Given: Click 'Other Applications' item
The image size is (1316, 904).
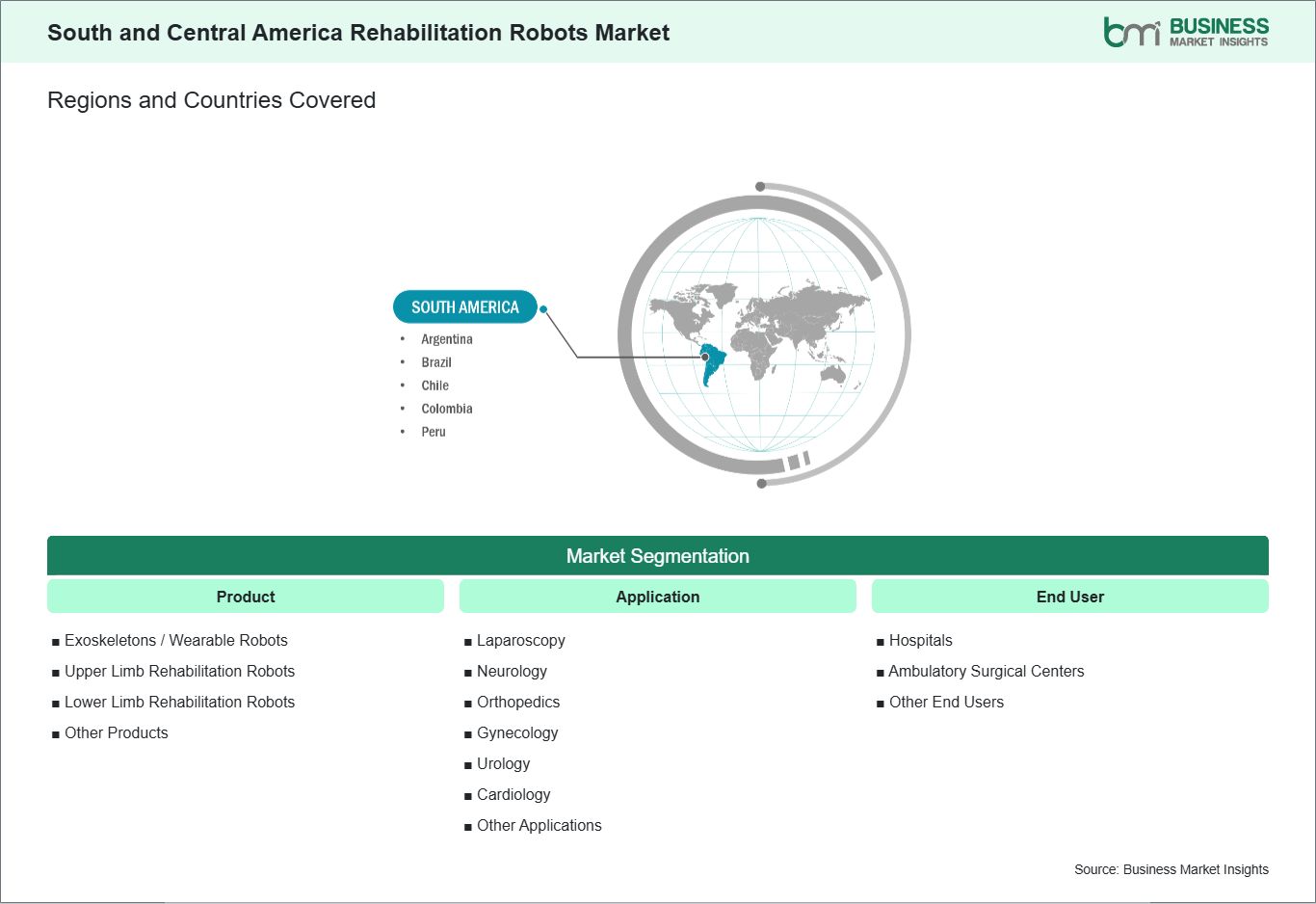Looking at the screenshot, I should point(540,826).
